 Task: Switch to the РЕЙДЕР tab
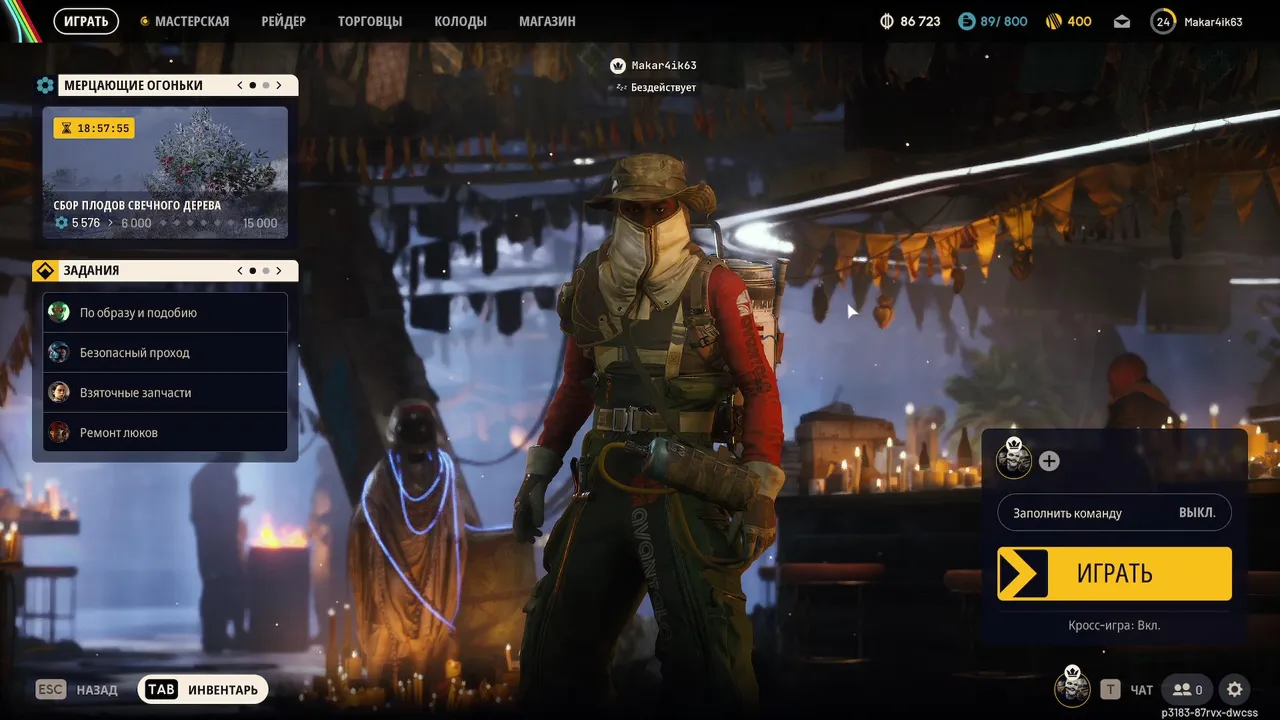click(x=284, y=21)
